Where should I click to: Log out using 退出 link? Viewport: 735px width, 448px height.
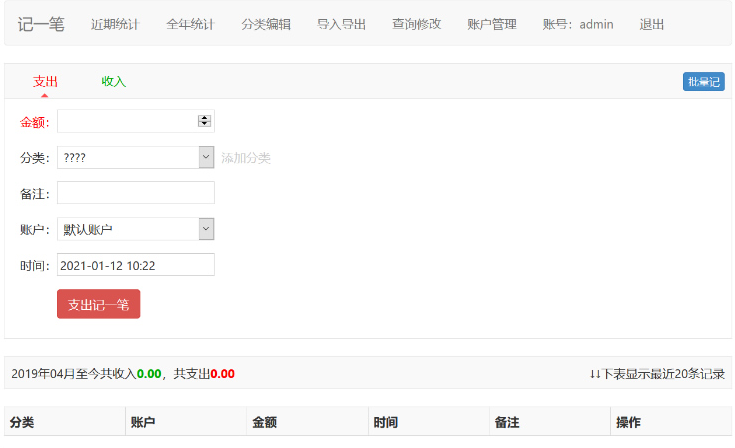[652, 24]
